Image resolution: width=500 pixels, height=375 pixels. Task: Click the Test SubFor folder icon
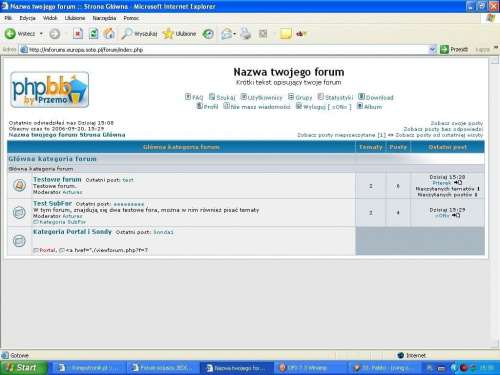click(19, 212)
